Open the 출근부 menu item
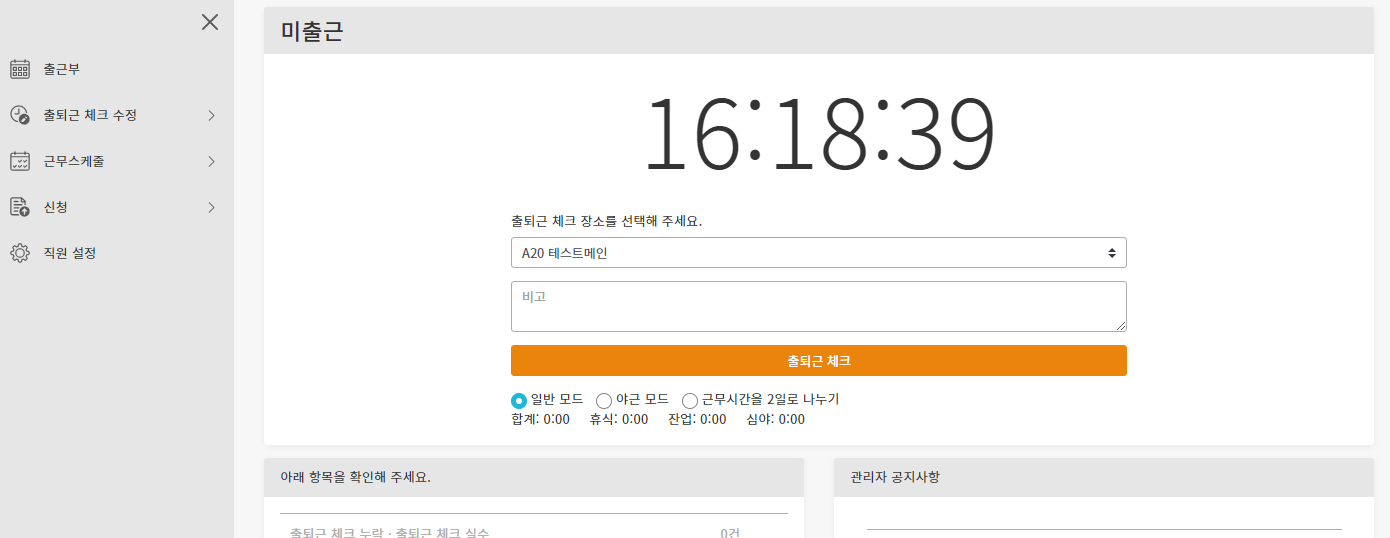 click(x=61, y=69)
